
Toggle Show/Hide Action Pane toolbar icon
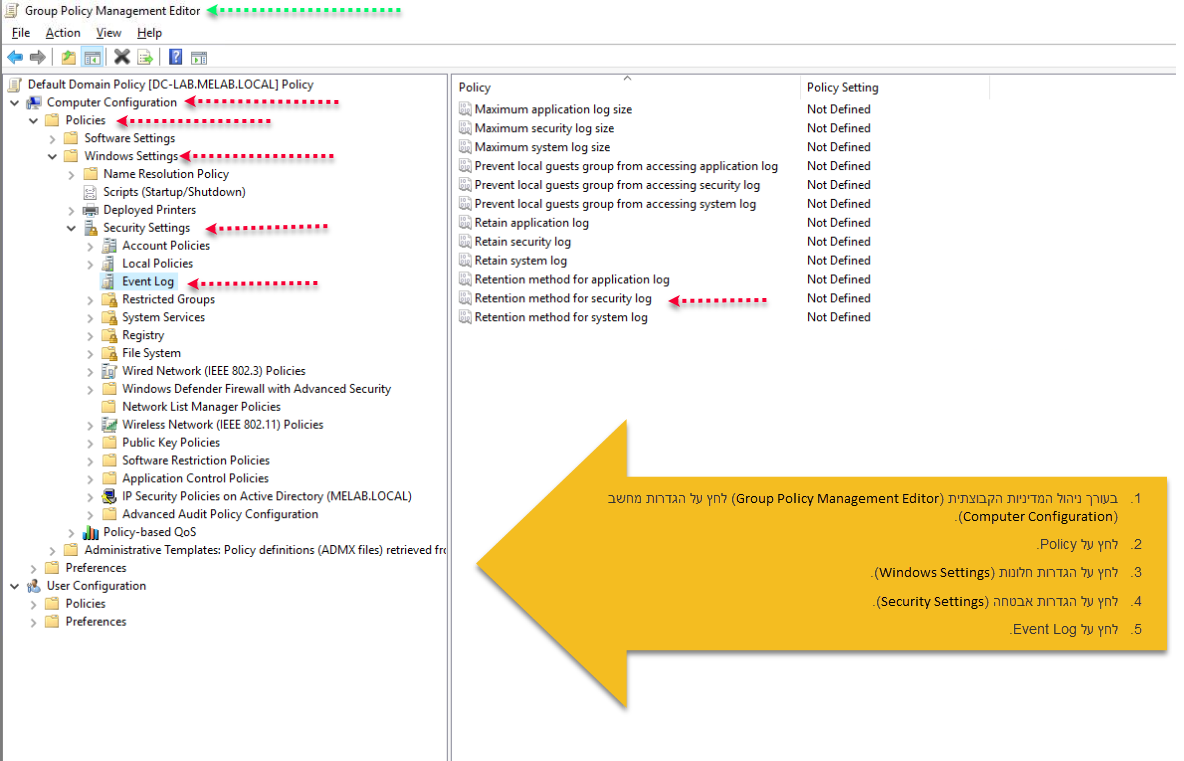[199, 57]
